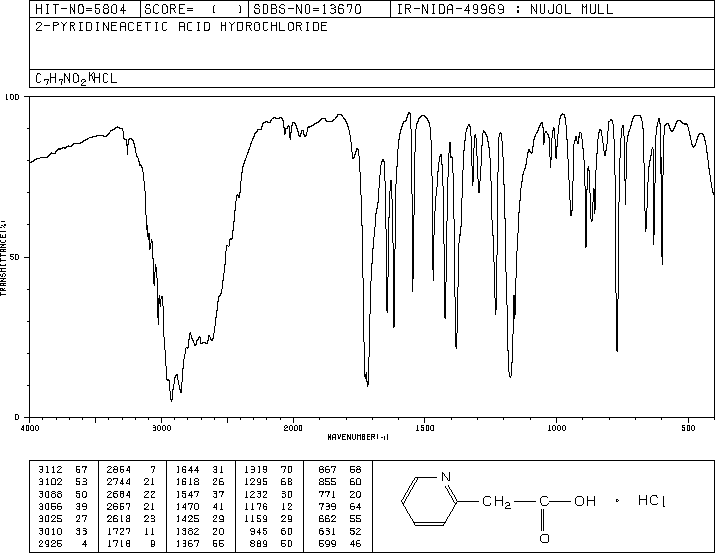Click the HCl label in the structure
Viewport: 715px width, 553px height.
[x=652, y=501]
